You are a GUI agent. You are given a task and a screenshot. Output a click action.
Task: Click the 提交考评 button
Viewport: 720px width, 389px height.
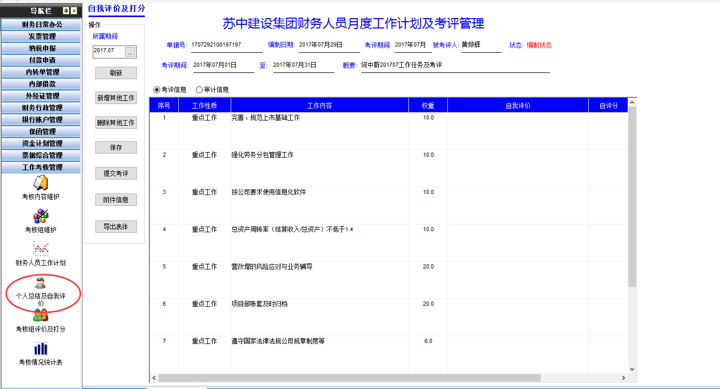[x=116, y=173]
